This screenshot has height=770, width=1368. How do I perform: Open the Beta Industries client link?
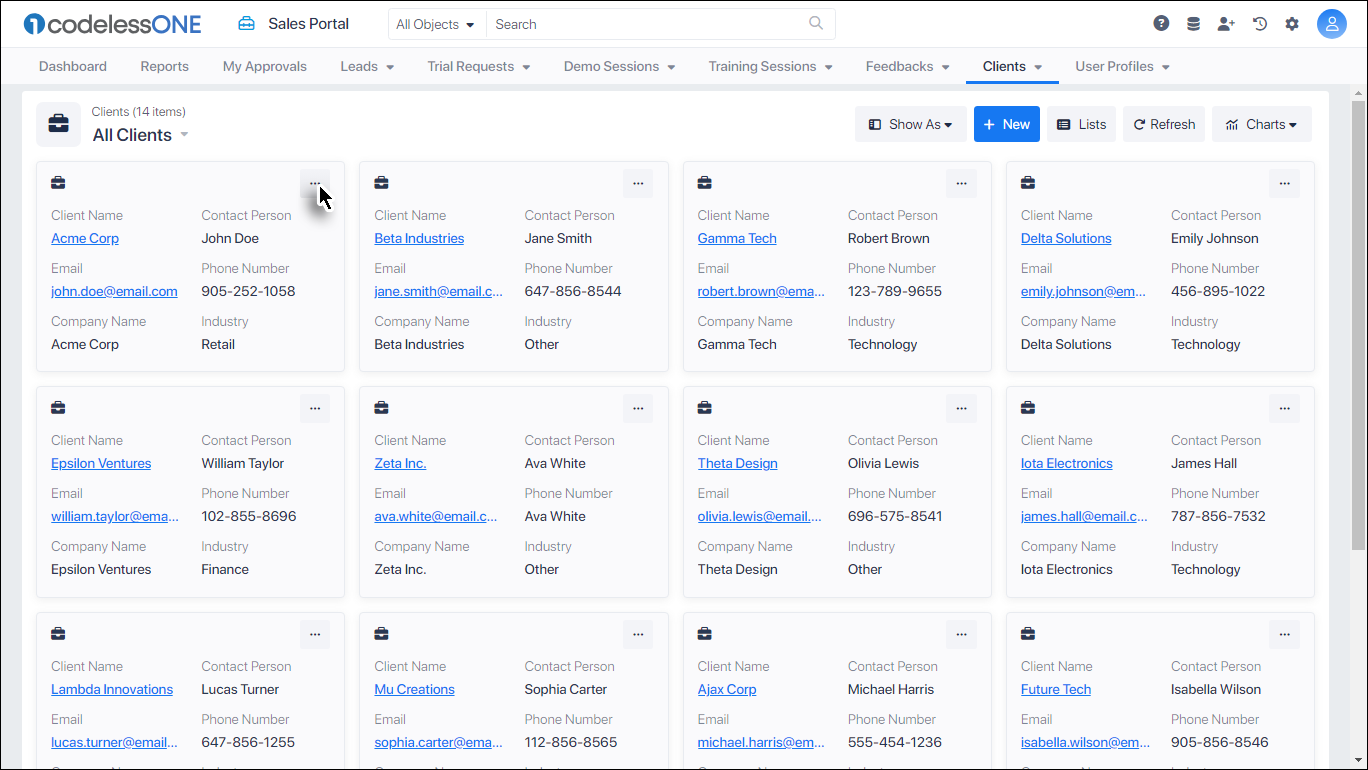(x=418, y=238)
